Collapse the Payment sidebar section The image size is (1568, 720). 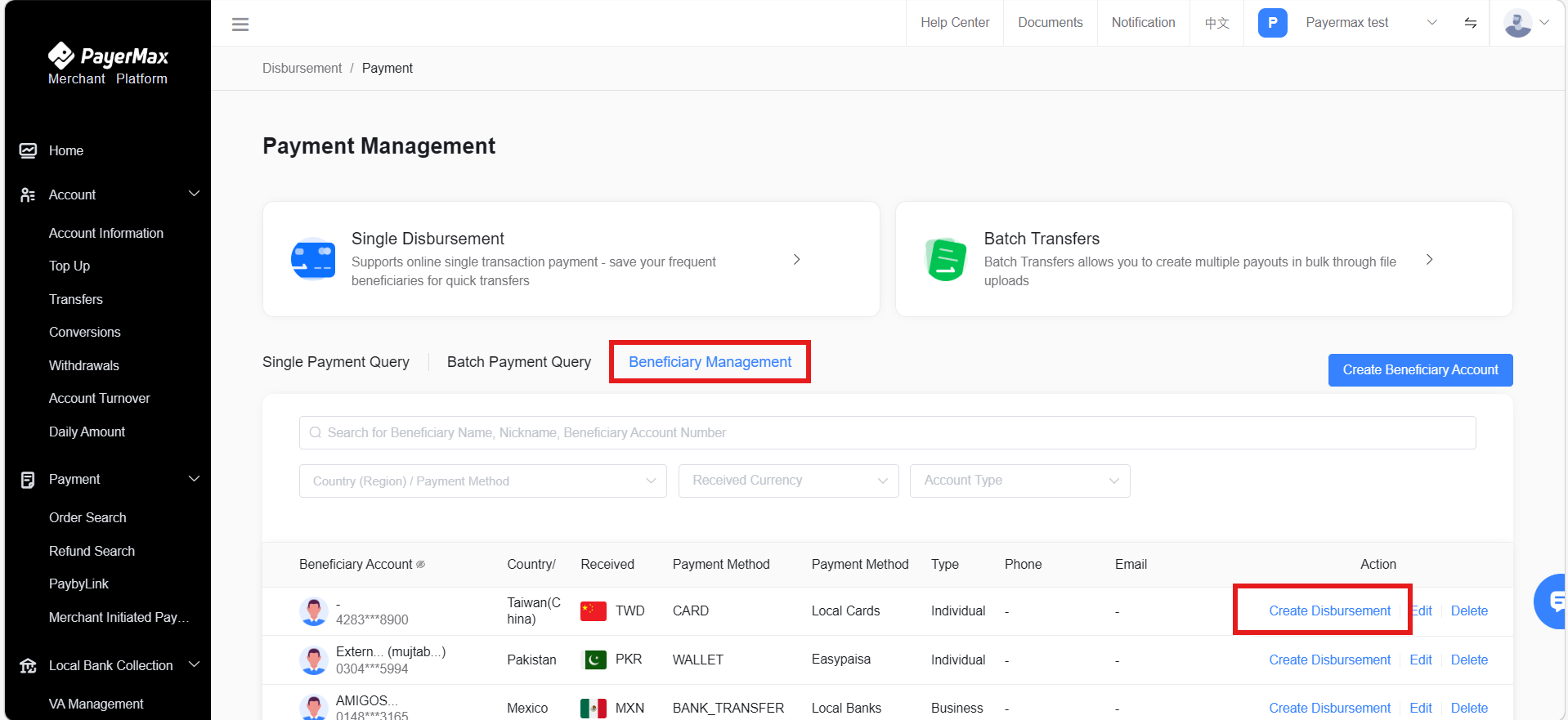[194, 479]
